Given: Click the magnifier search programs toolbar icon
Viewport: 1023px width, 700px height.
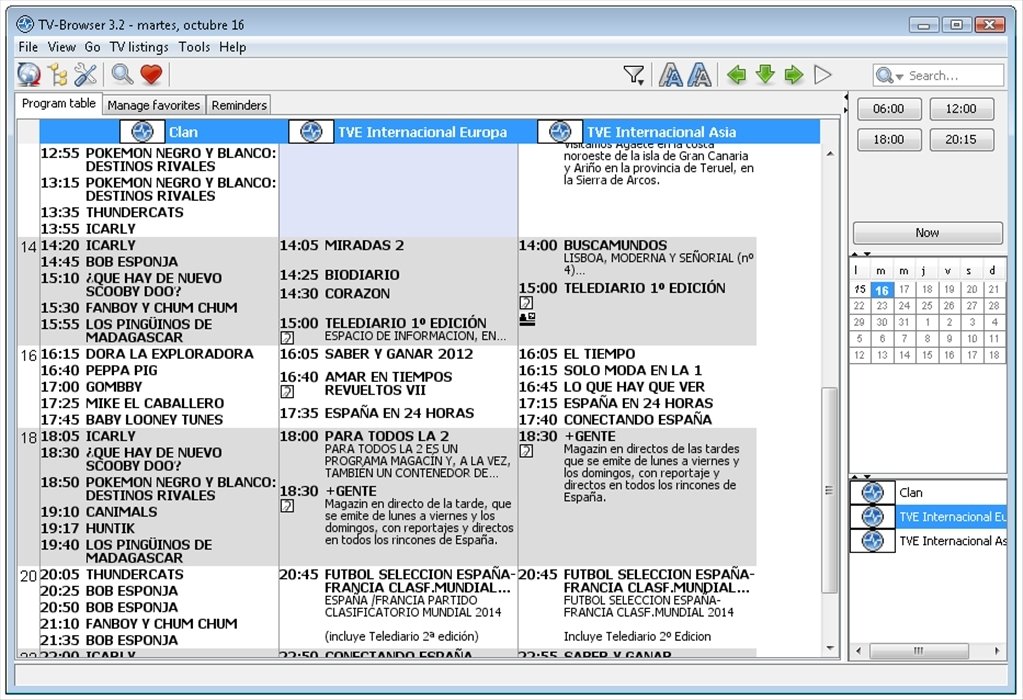Looking at the screenshot, I should pyautogui.click(x=122, y=74).
